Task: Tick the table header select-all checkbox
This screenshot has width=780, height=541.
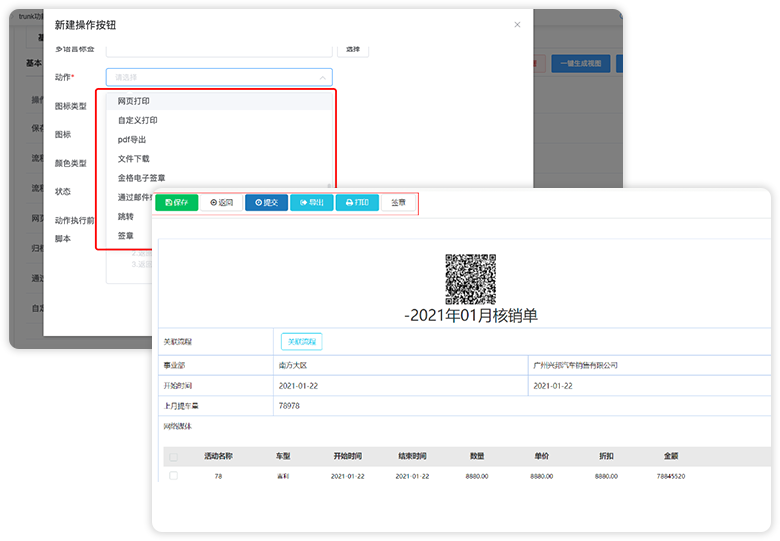Action: pos(174,457)
